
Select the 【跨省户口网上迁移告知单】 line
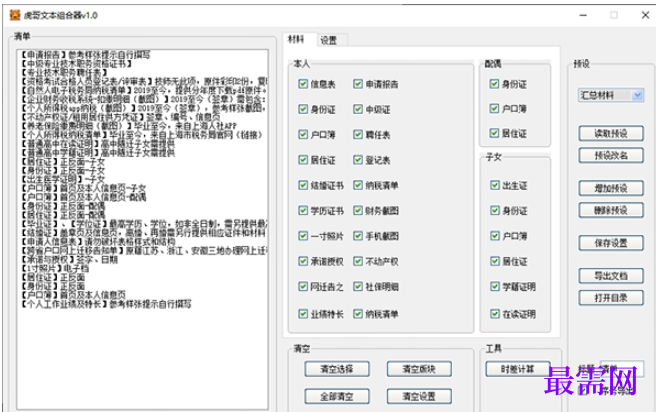tap(145, 251)
